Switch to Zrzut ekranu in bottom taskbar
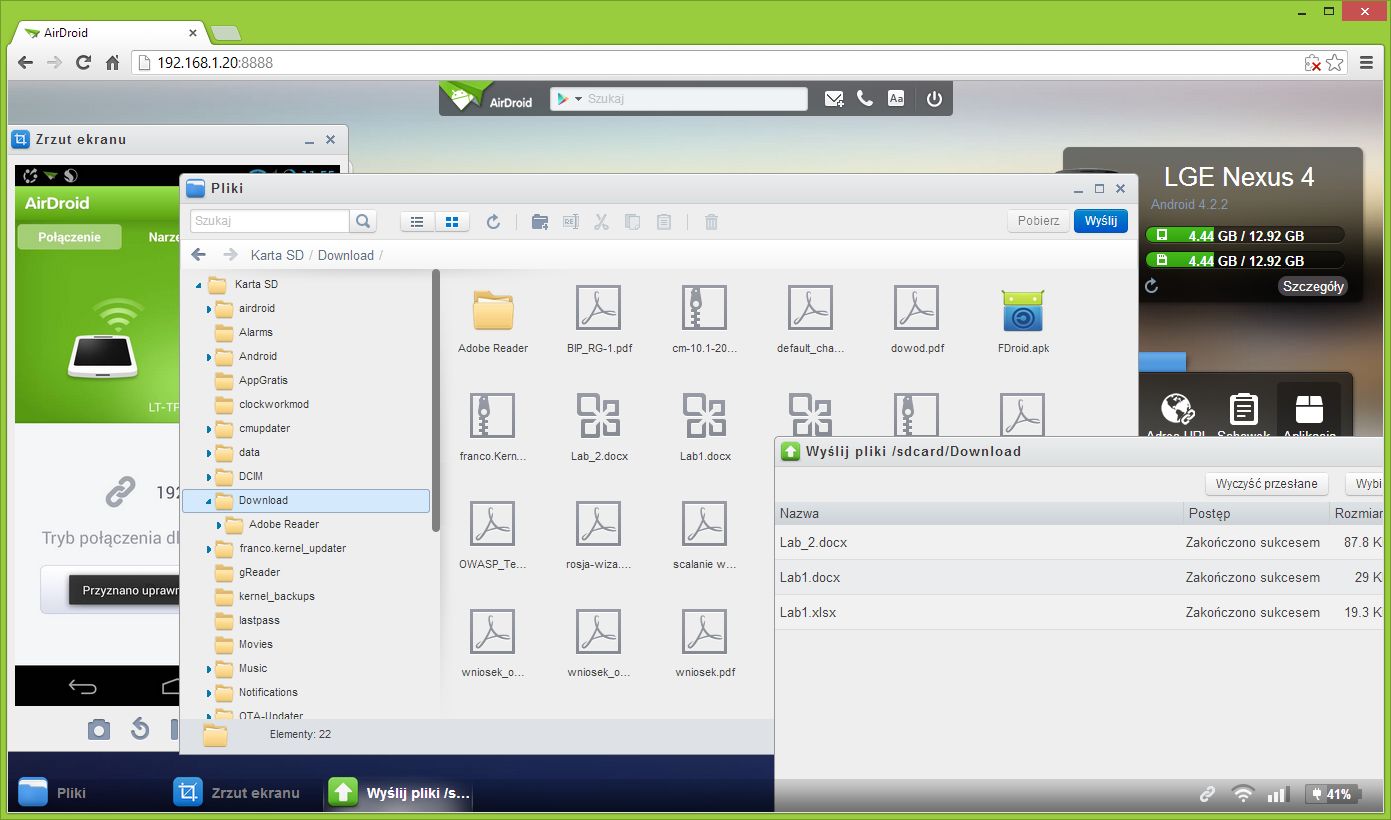 pos(237,793)
